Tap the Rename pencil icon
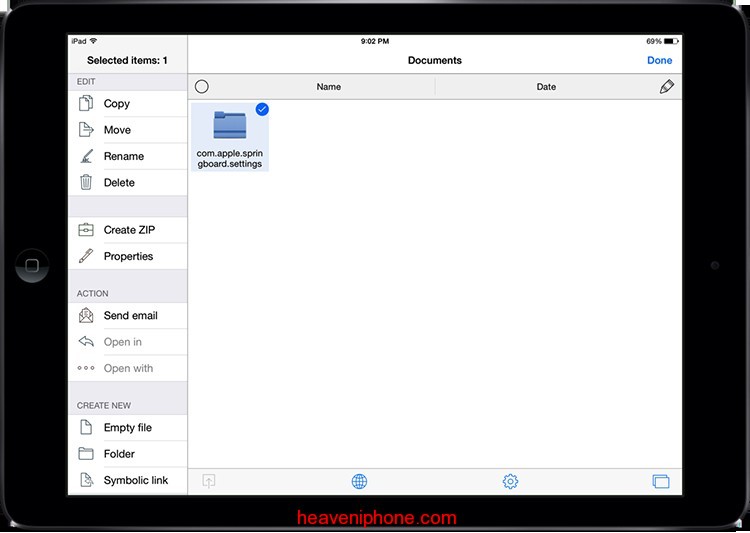 (87, 156)
